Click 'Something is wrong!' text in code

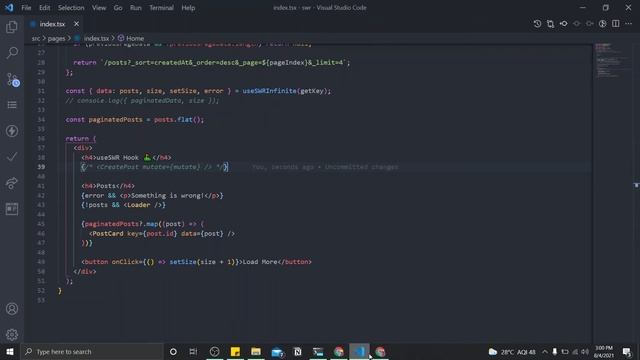[167, 196]
